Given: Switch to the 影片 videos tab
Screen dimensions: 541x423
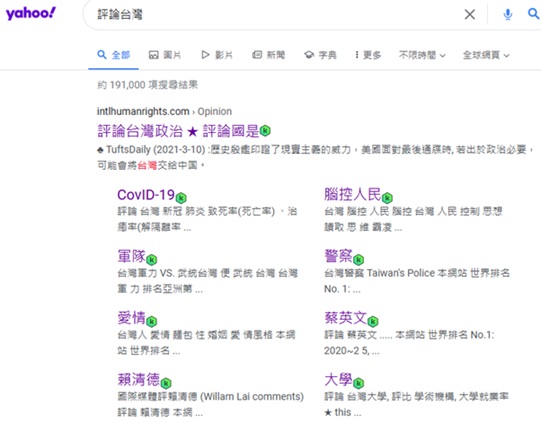Looking at the screenshot, I should pos(217,55).
